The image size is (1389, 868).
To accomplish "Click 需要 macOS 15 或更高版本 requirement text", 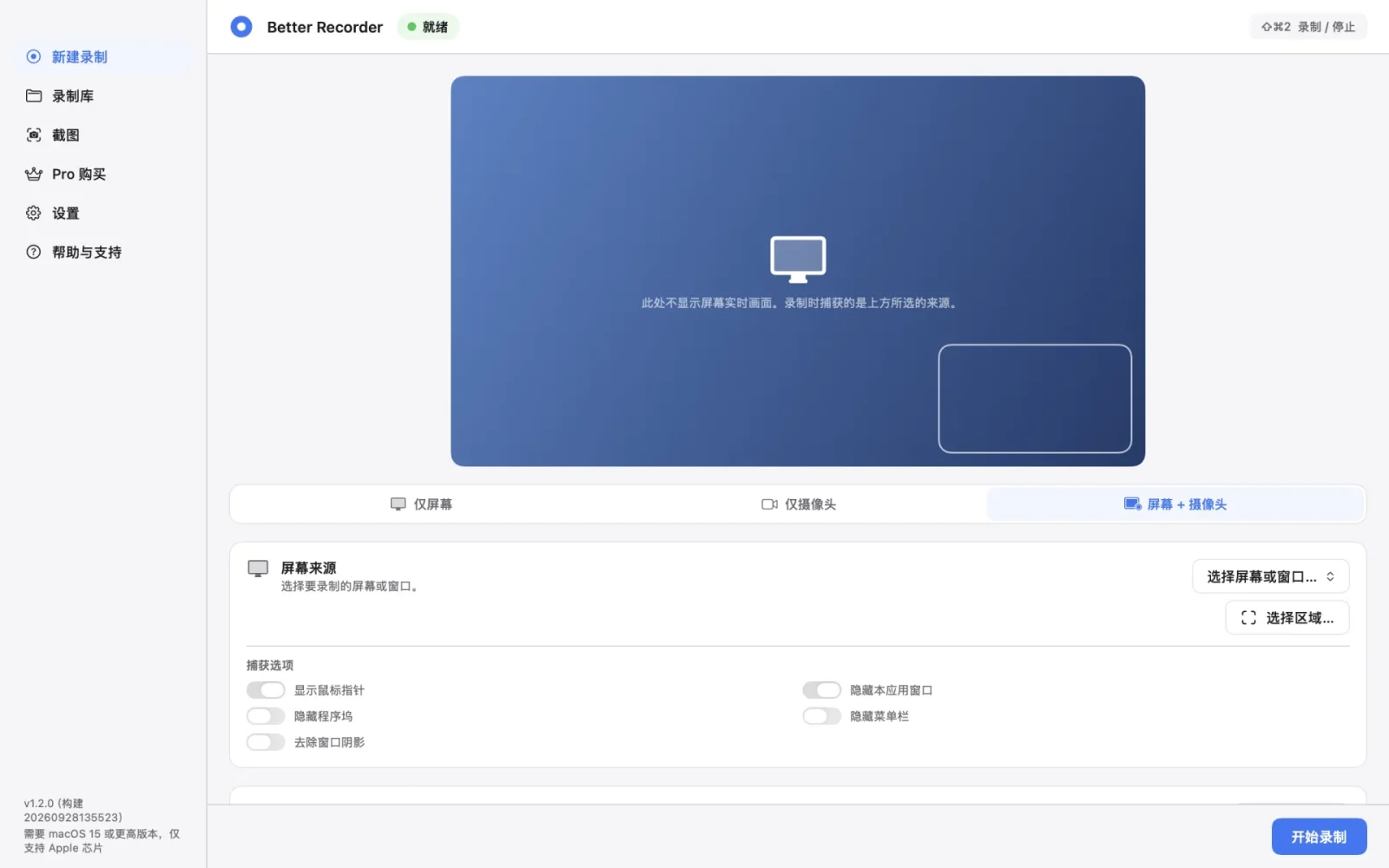I will (x=102, y=840).
